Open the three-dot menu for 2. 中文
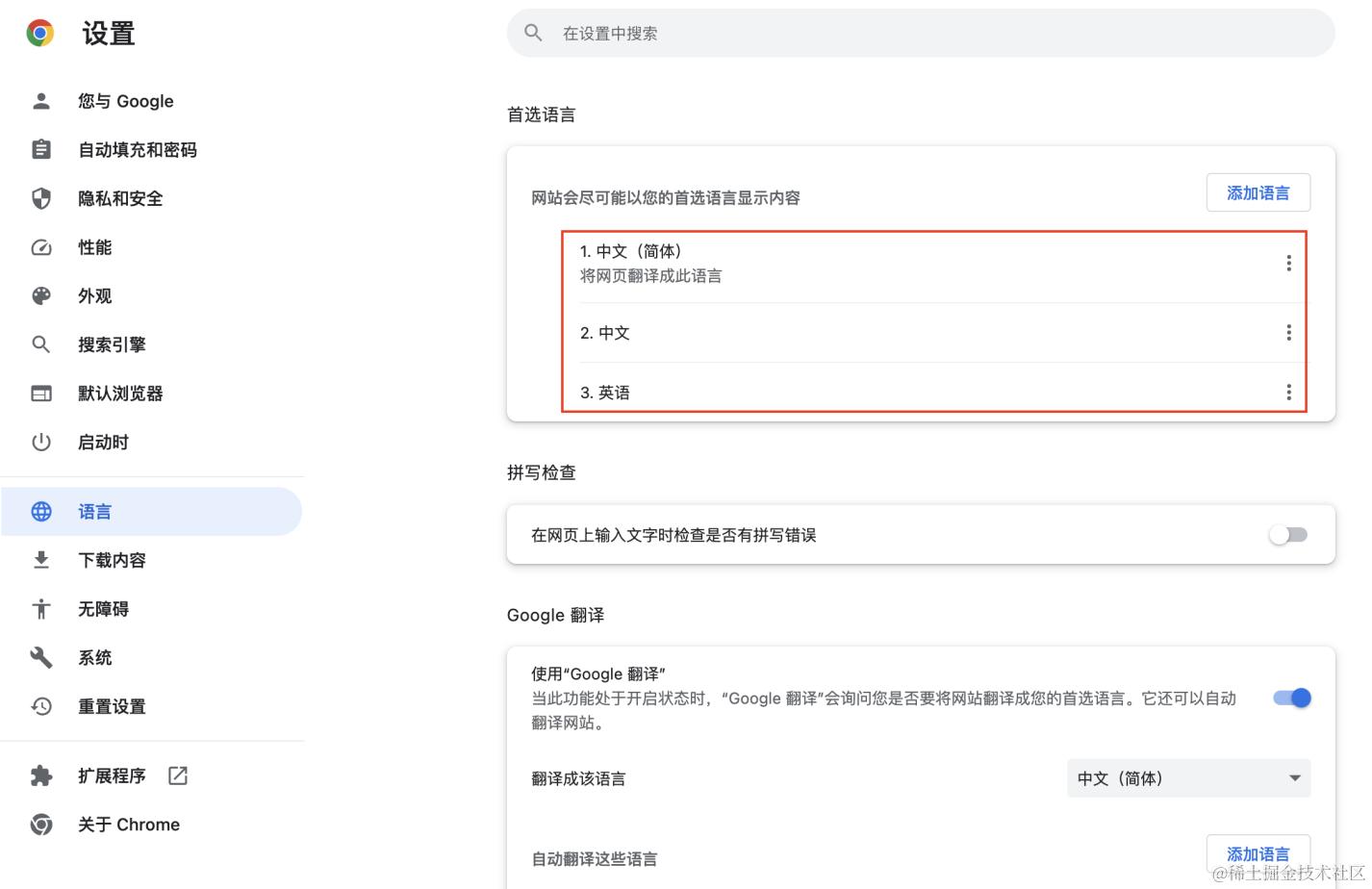 pyautogui.click(x=1288, y=333)
